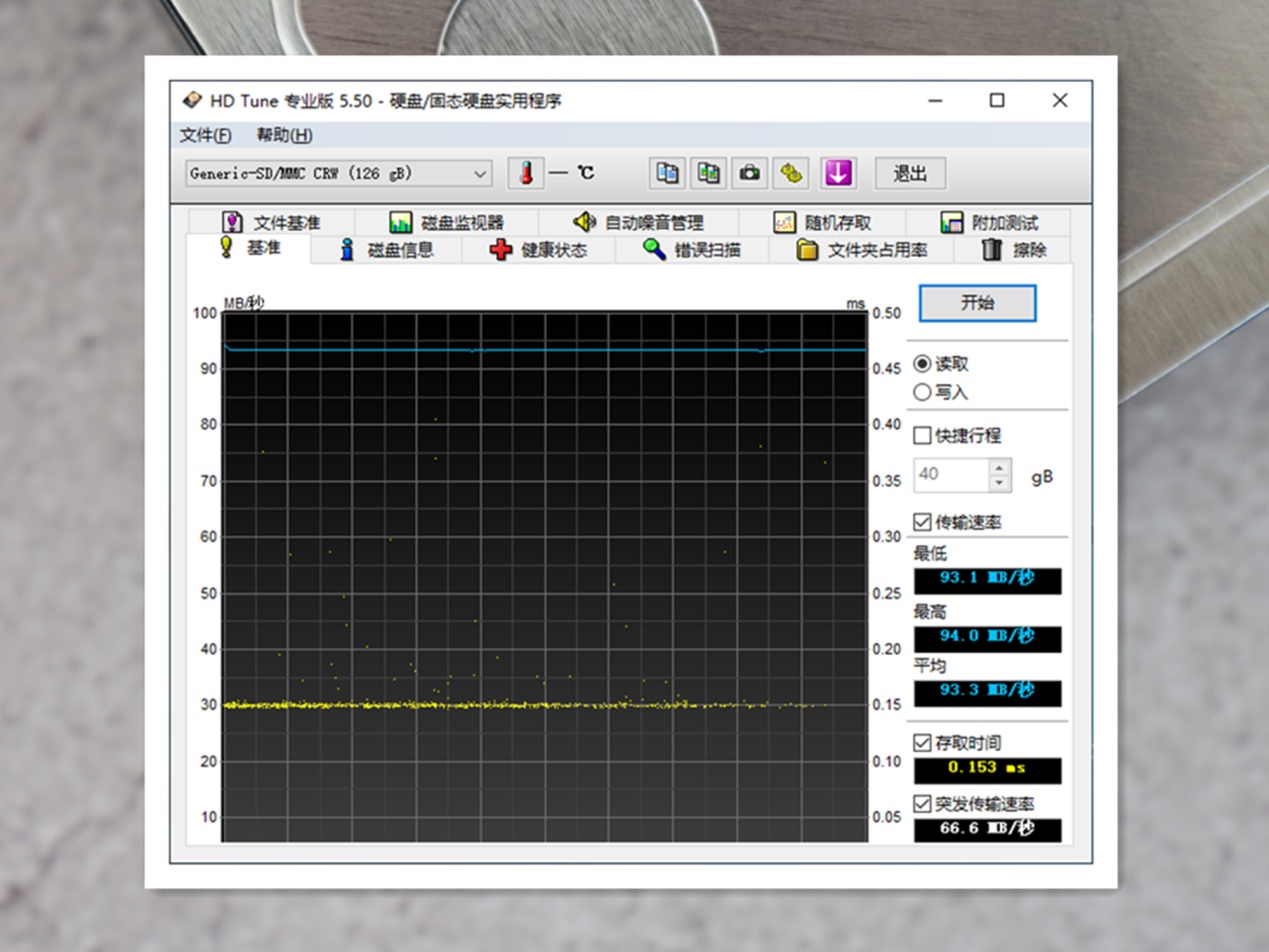Open the 健康状态 health tab
1269x952 pixels.
tap(539, 250)
